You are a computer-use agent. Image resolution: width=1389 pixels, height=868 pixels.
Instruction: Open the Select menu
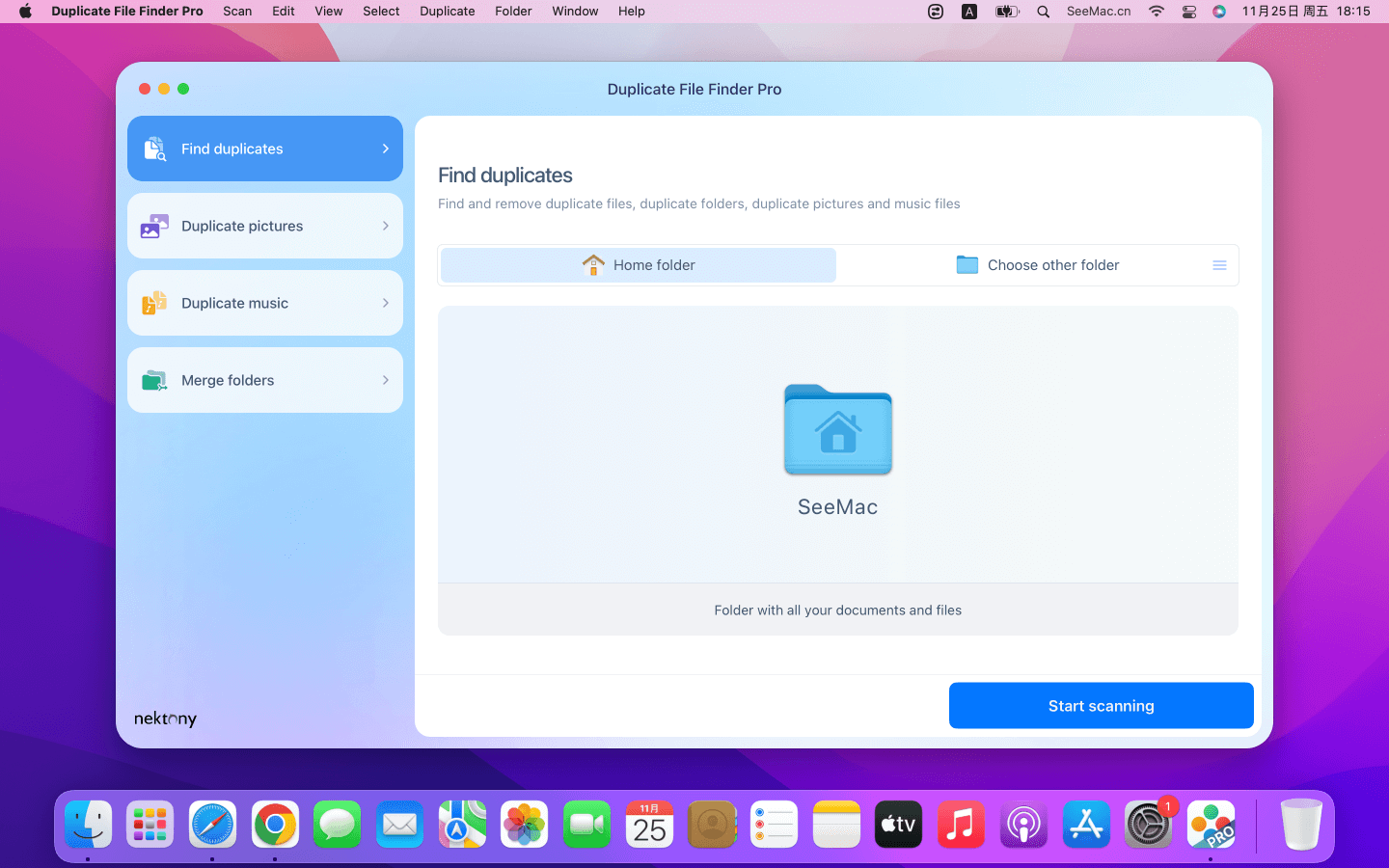pos(381,12)
